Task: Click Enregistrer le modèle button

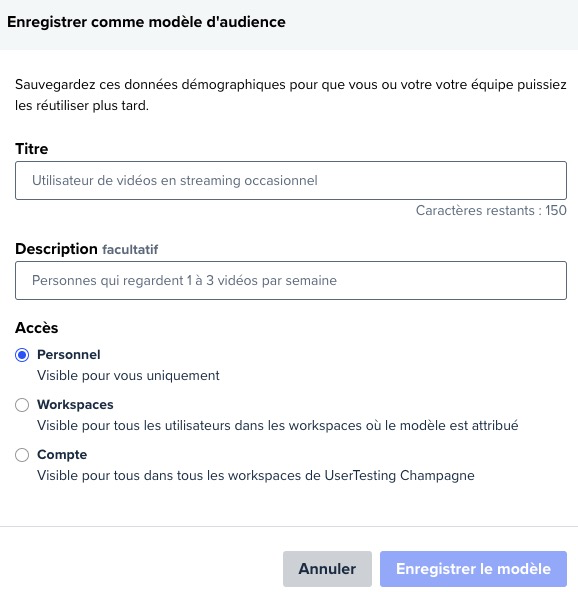Action: click(x=473, y=569)
